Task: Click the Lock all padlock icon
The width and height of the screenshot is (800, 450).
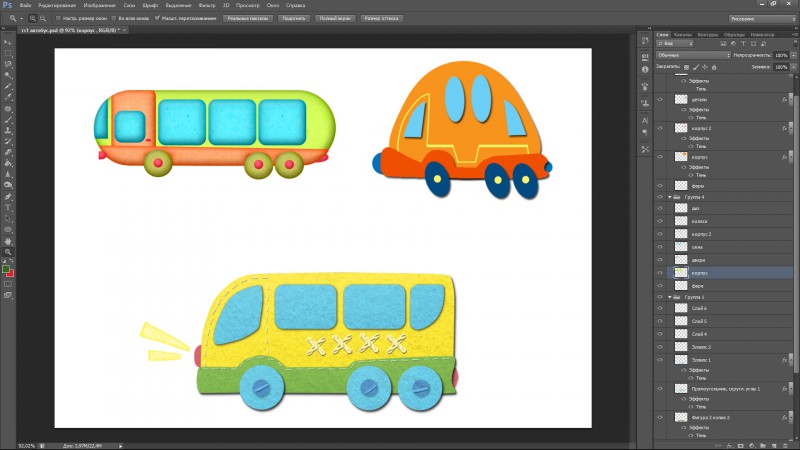Action: pos(714,67)
